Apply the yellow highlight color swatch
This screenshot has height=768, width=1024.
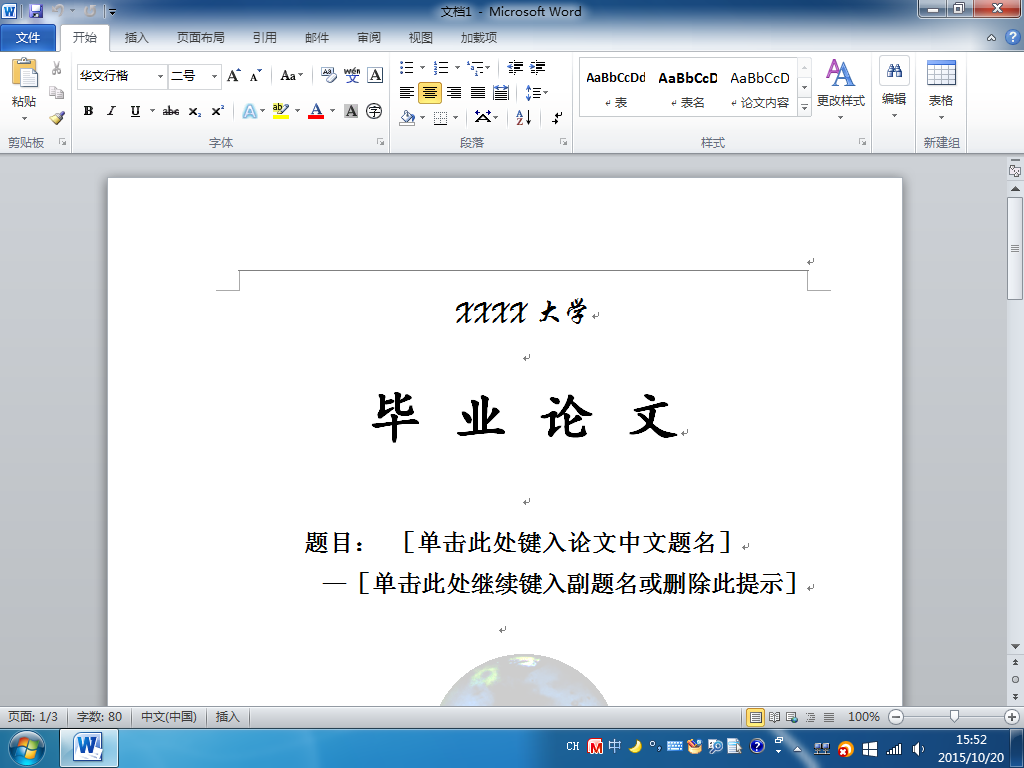pos(281,111)
